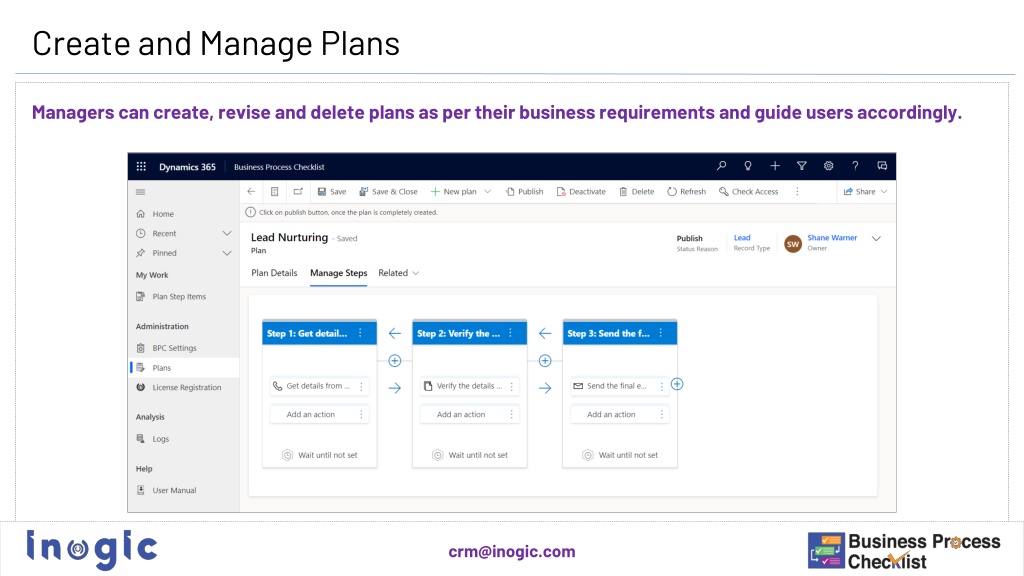Click right arrow between Step 2 and 3
This screenshot has width=1024, height=576.
pos(545,388)
